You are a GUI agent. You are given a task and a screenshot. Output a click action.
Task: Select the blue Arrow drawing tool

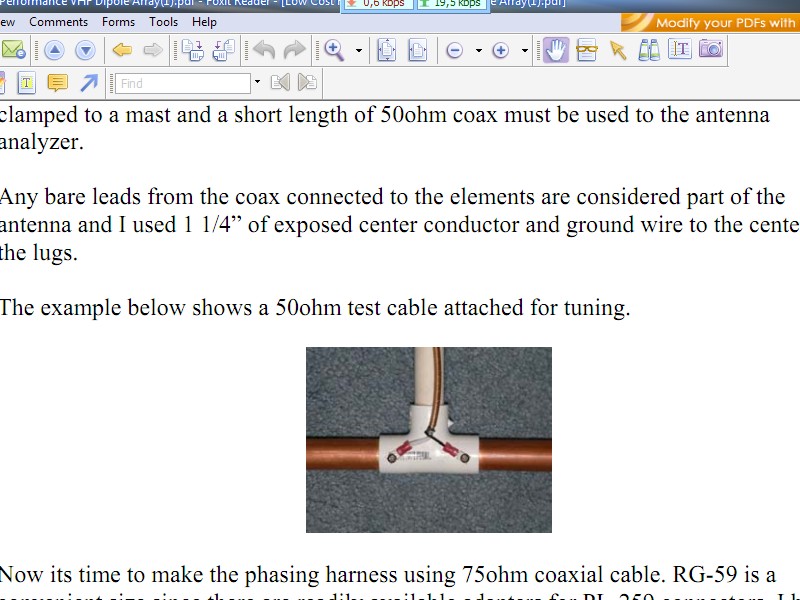point(89,83)
